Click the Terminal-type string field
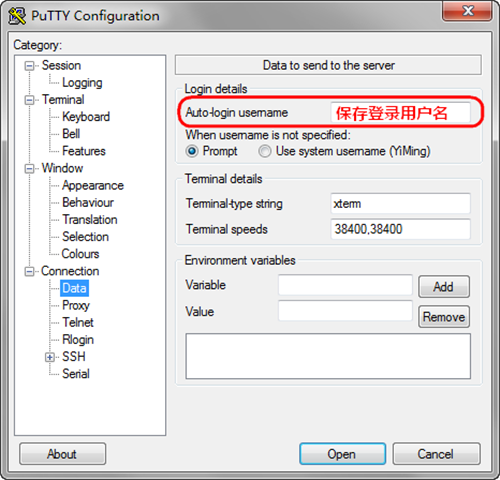The height and width of the screenshot is (480, 500). (x=401, y=203)
